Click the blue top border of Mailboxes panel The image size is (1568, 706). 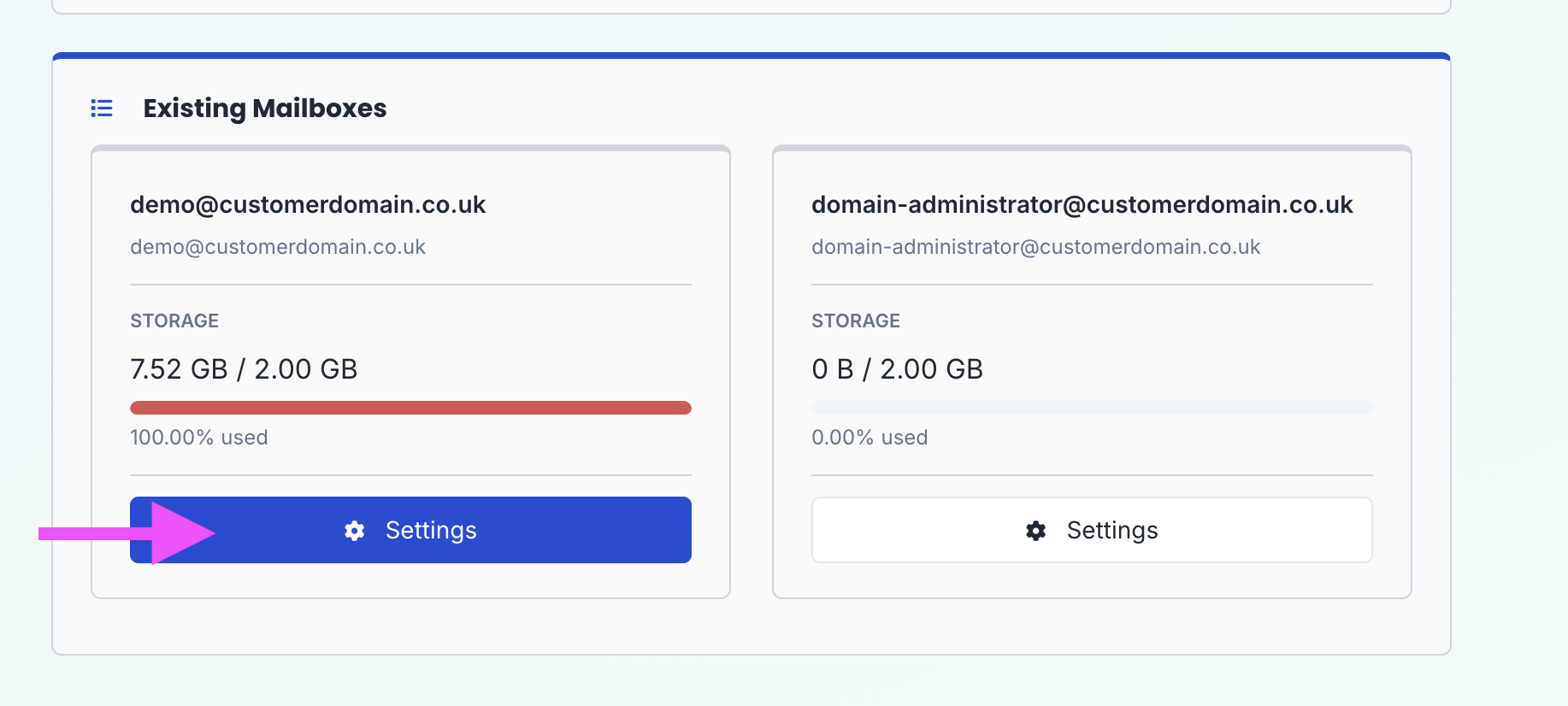[751, 56]
